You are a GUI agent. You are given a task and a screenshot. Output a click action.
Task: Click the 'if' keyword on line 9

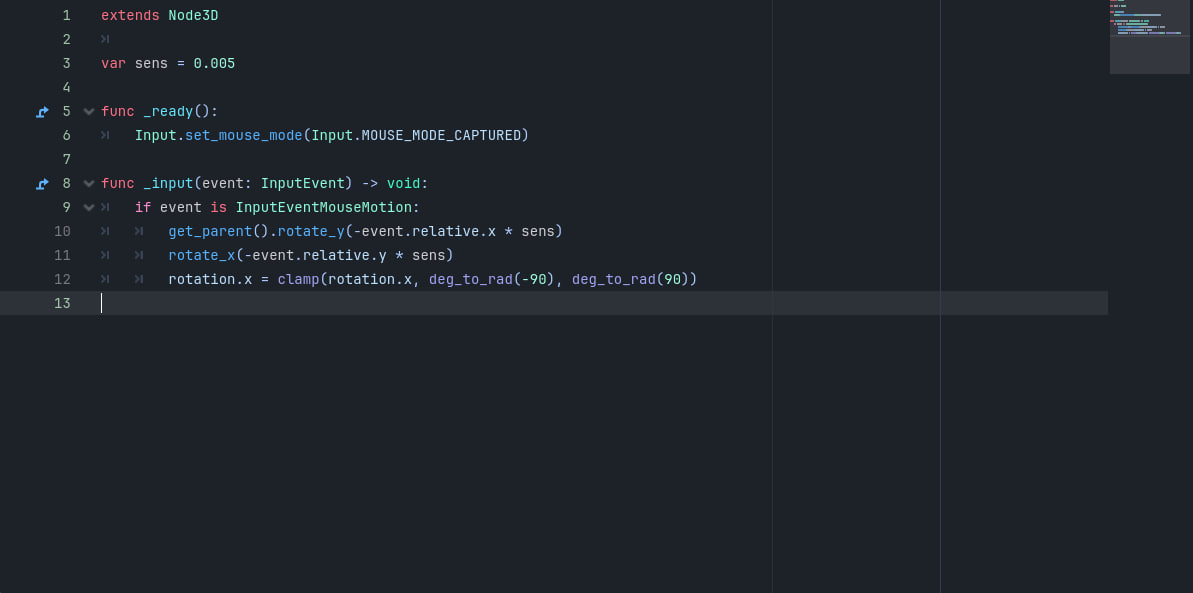click(x=143, y=207)
